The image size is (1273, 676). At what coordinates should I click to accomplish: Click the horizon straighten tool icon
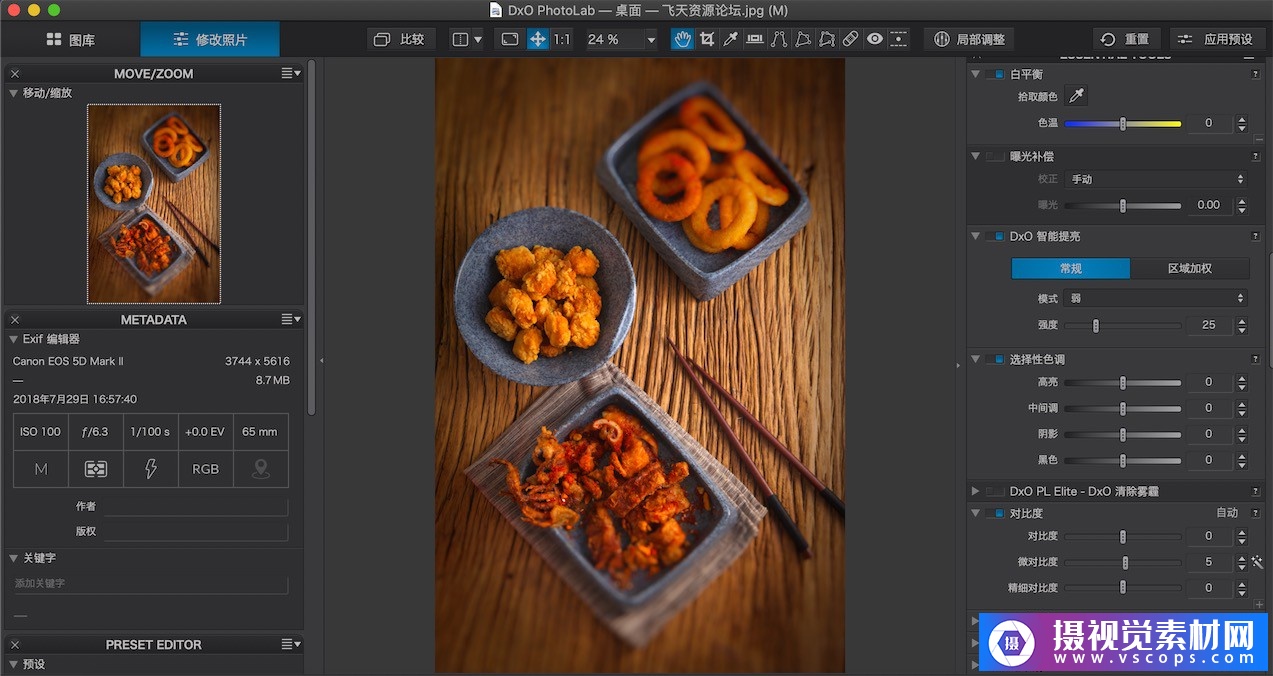point(754,39)
